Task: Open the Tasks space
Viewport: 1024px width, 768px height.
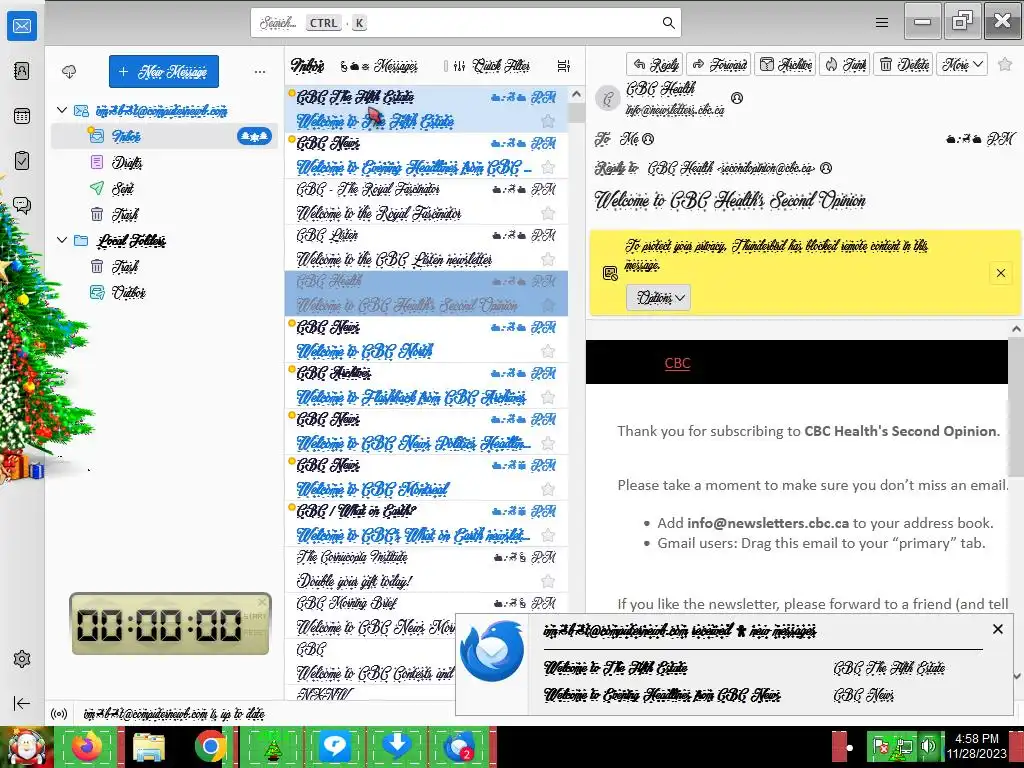Action: (x=22, y=161)
